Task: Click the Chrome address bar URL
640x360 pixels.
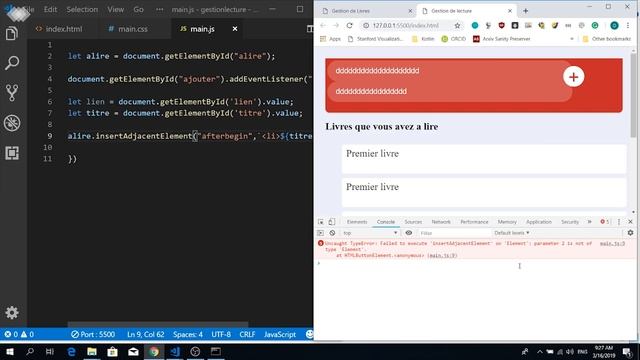Action: click(406, 25)
